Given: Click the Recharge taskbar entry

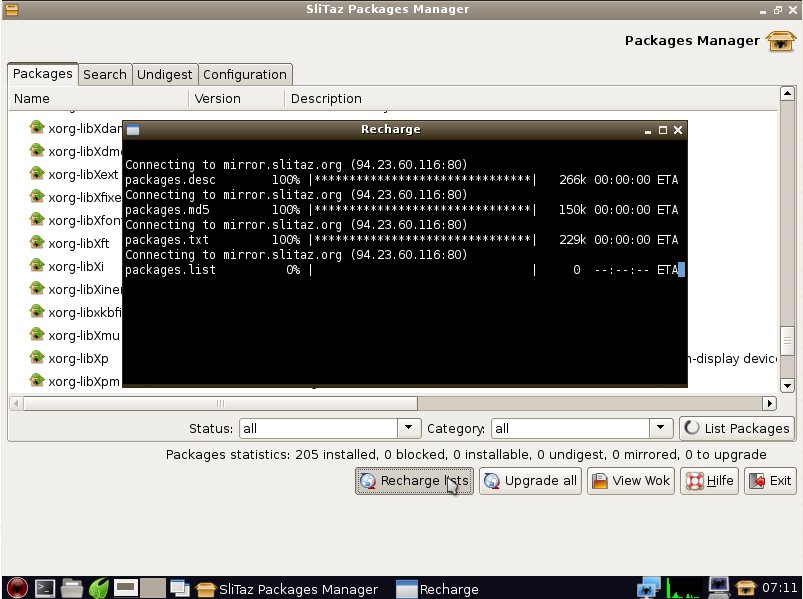Looking at the screenshot, I should point(438,589).
